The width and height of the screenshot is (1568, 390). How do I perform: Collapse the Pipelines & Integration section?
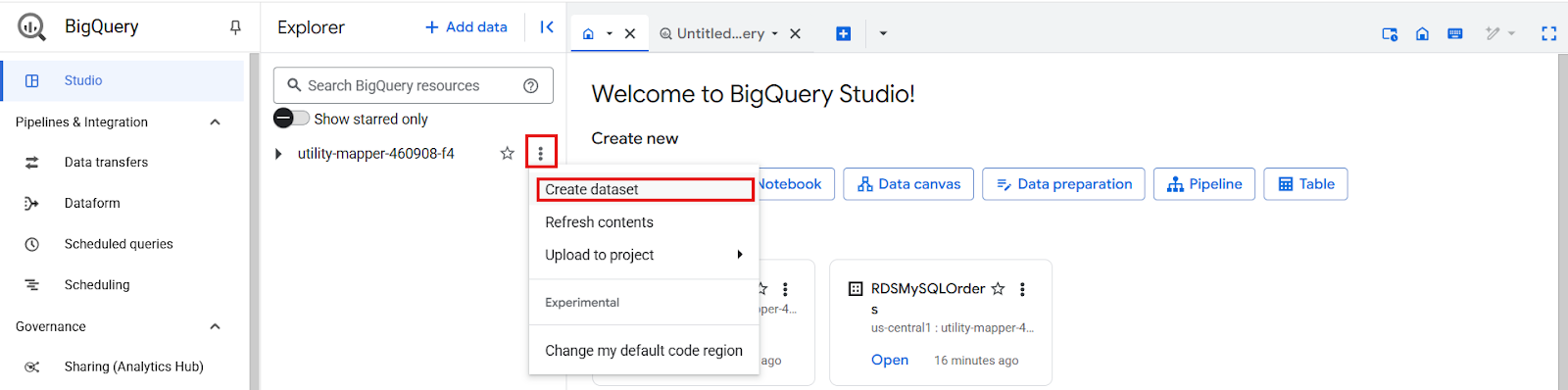(x=216, y=122)
